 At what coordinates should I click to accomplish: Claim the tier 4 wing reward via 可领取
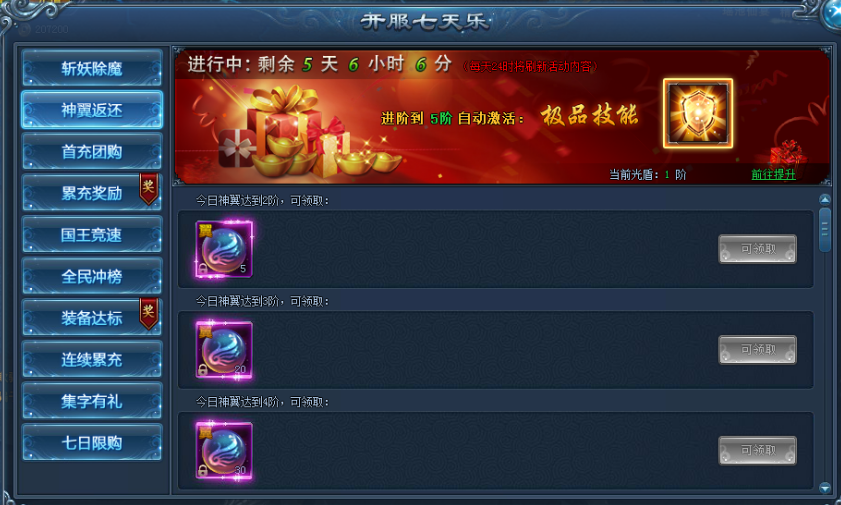pos(757,451)
